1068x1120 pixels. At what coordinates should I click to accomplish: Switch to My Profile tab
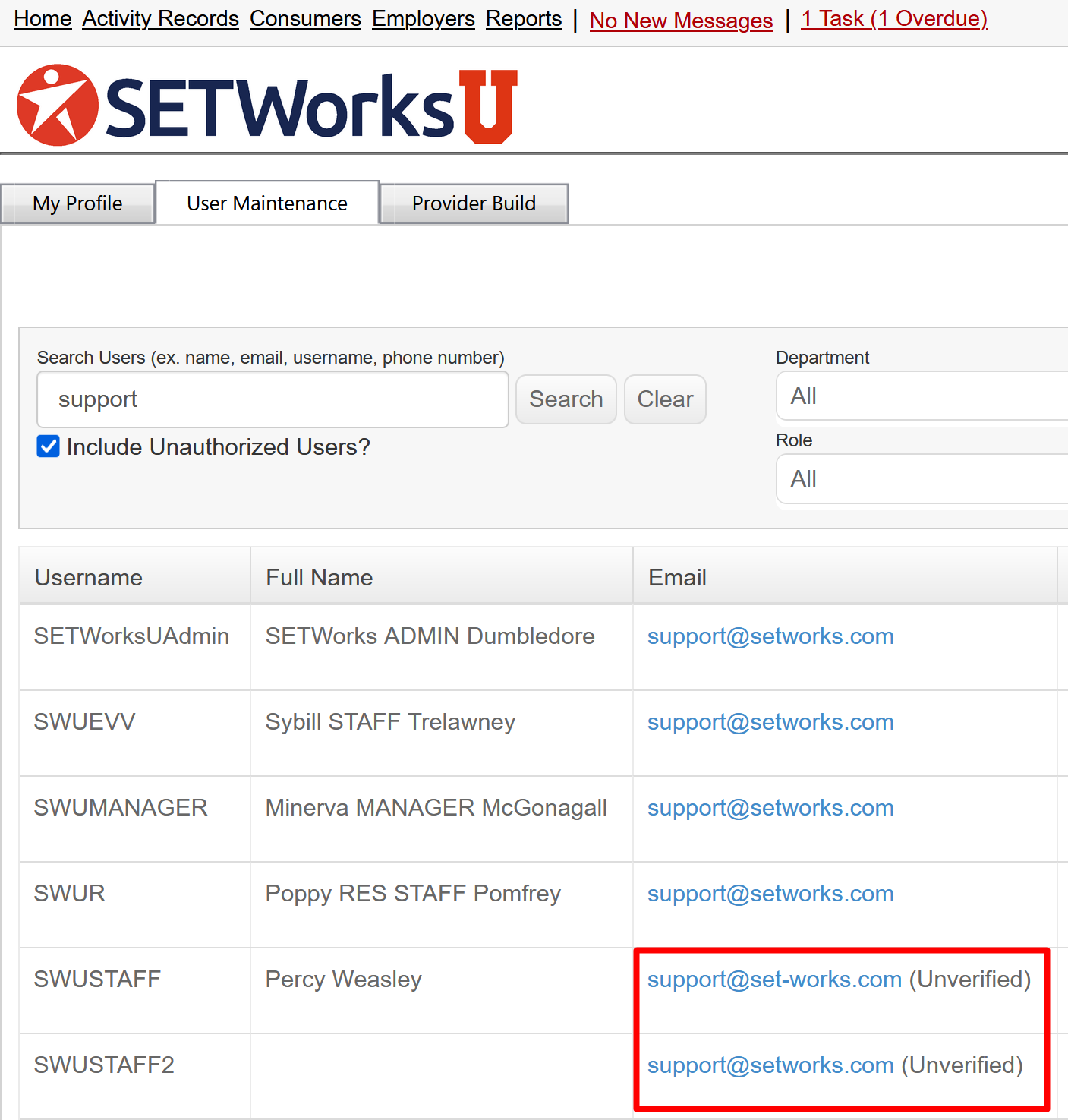click(x=77, y=203)
